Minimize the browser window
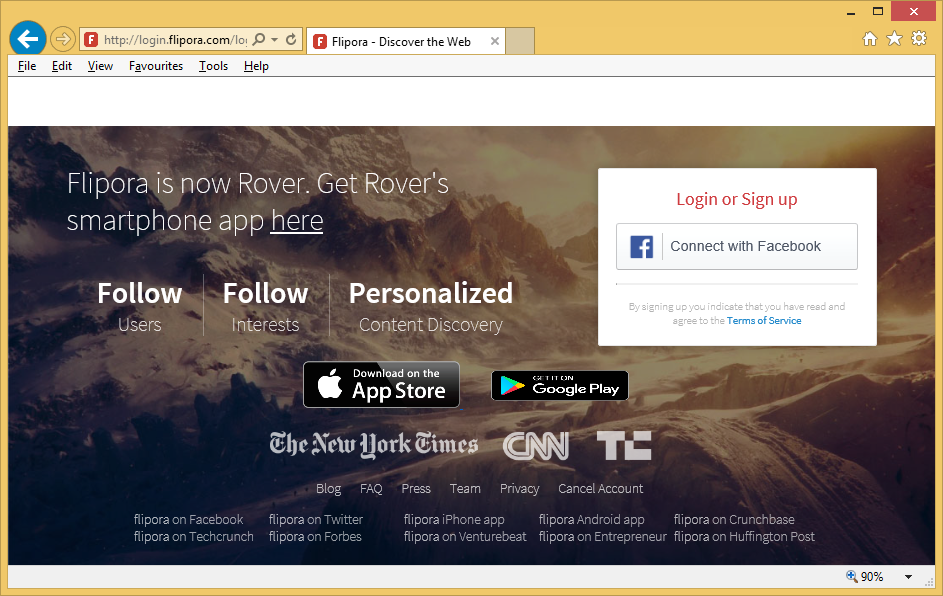The width and height of the screenshot is (943, 596). tap(851, 12)
